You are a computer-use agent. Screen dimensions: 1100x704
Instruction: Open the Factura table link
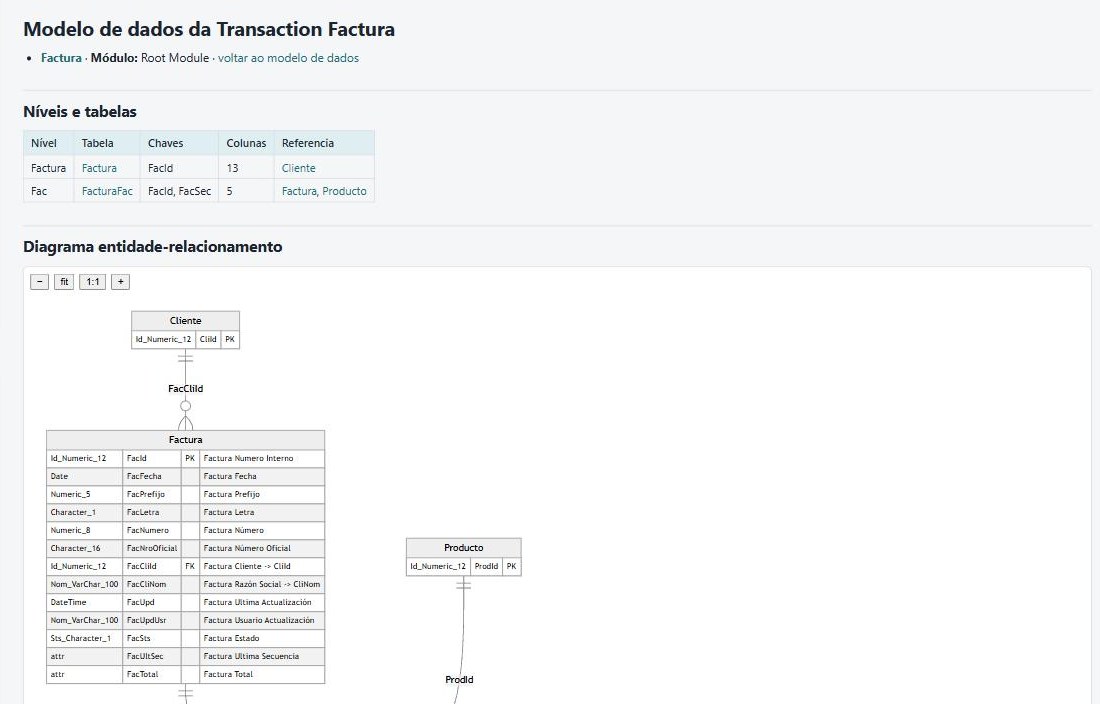99,168
